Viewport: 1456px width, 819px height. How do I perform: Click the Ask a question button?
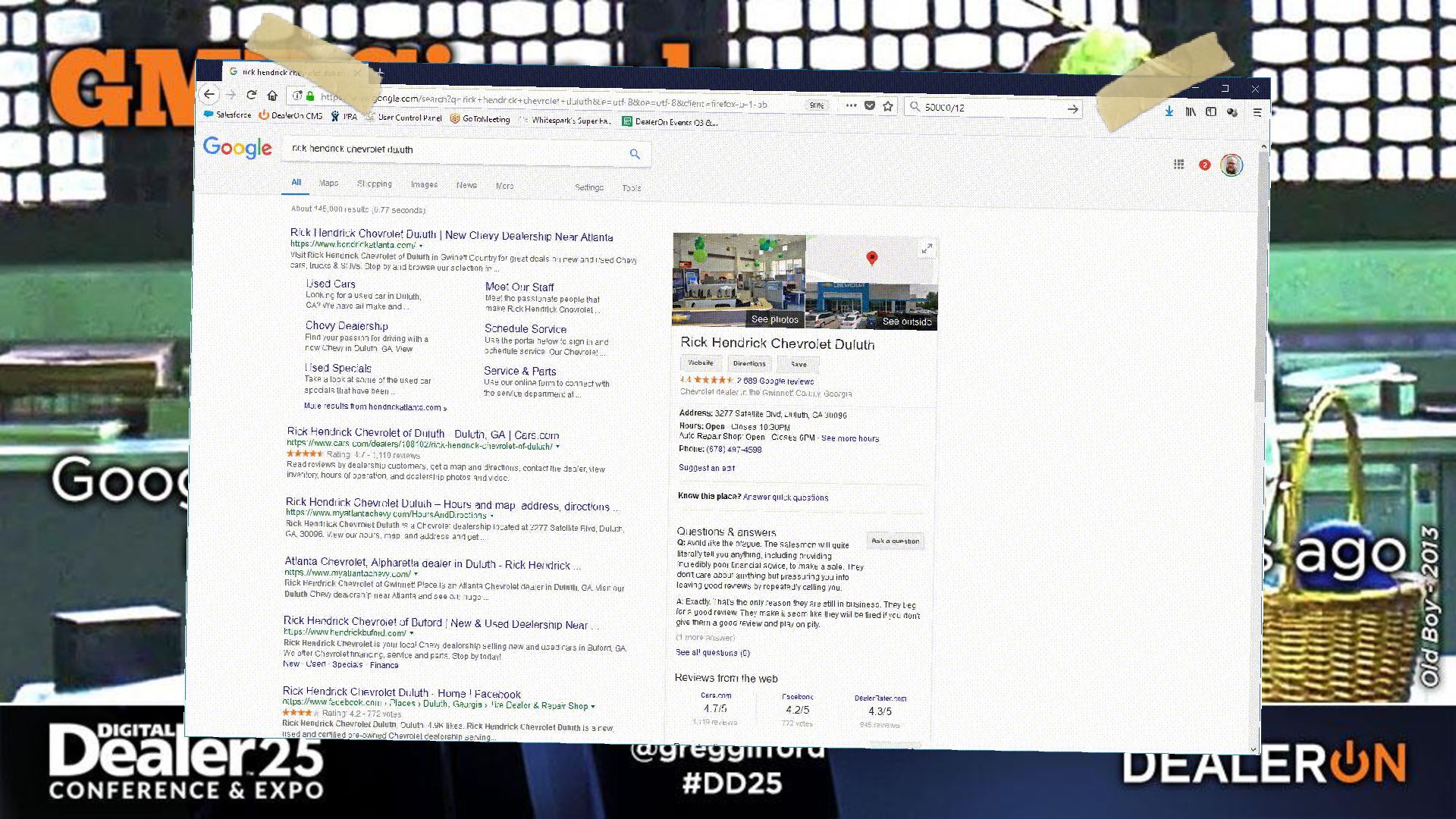(895, 541)
